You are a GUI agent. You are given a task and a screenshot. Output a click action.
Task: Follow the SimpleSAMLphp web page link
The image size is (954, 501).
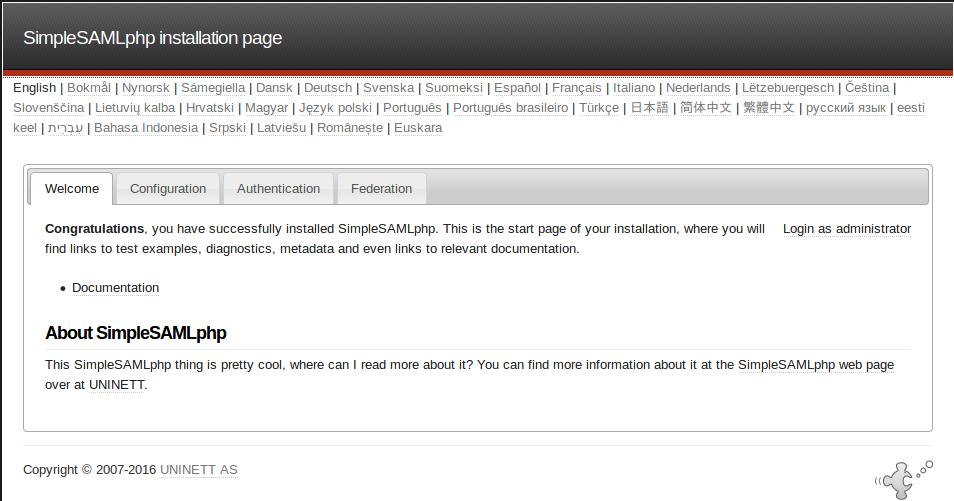tap(816, 365)
